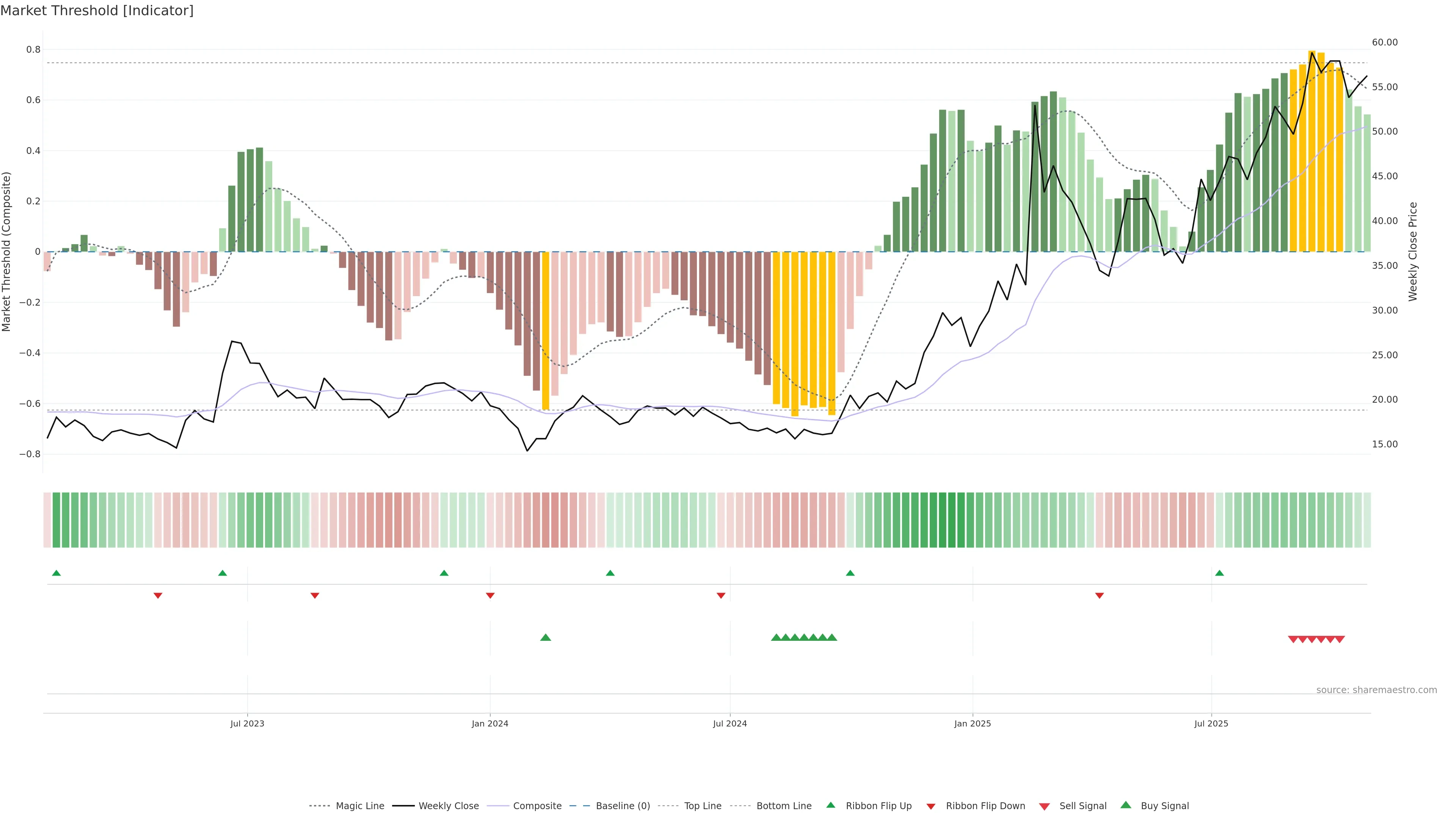Click the Jul 2023 x-axis label
This screenshot has height=819, width=1456.
[x=247, y=723]
